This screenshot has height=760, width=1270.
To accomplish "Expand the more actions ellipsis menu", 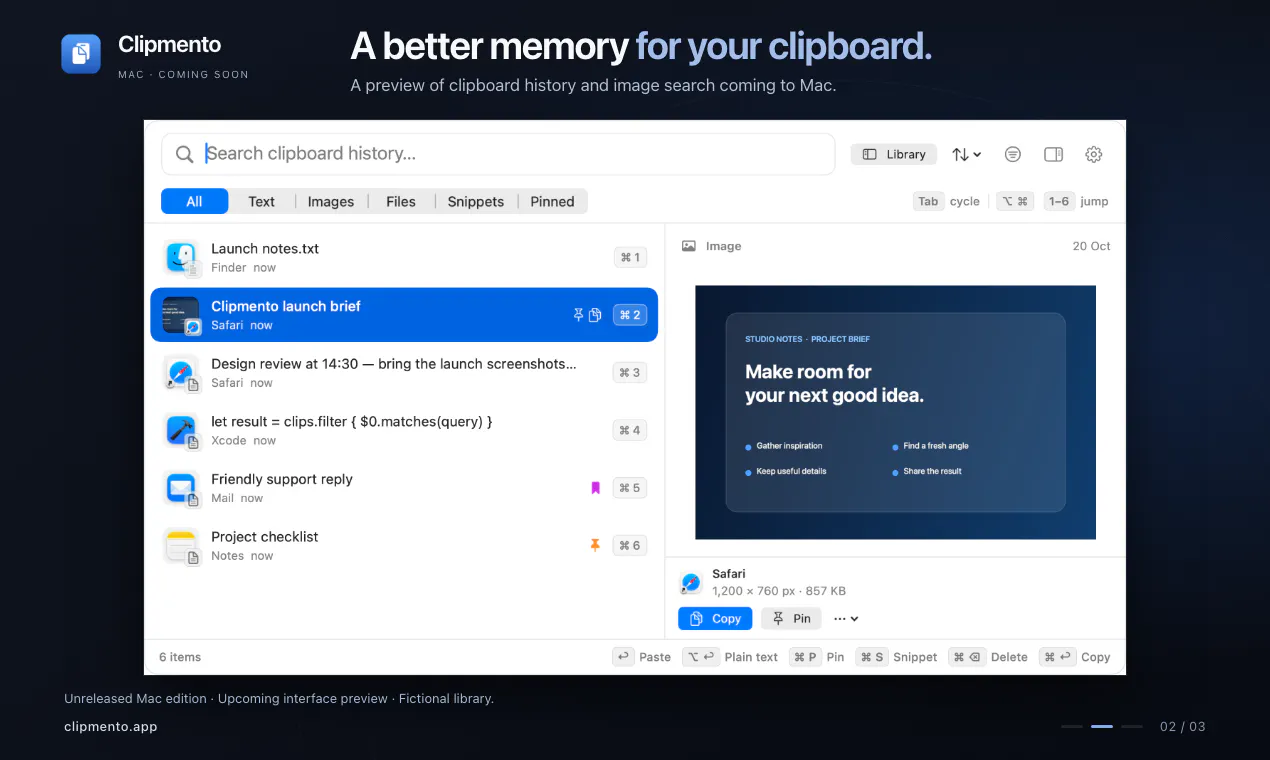I will pyautogui.click(x=846, y=619).
